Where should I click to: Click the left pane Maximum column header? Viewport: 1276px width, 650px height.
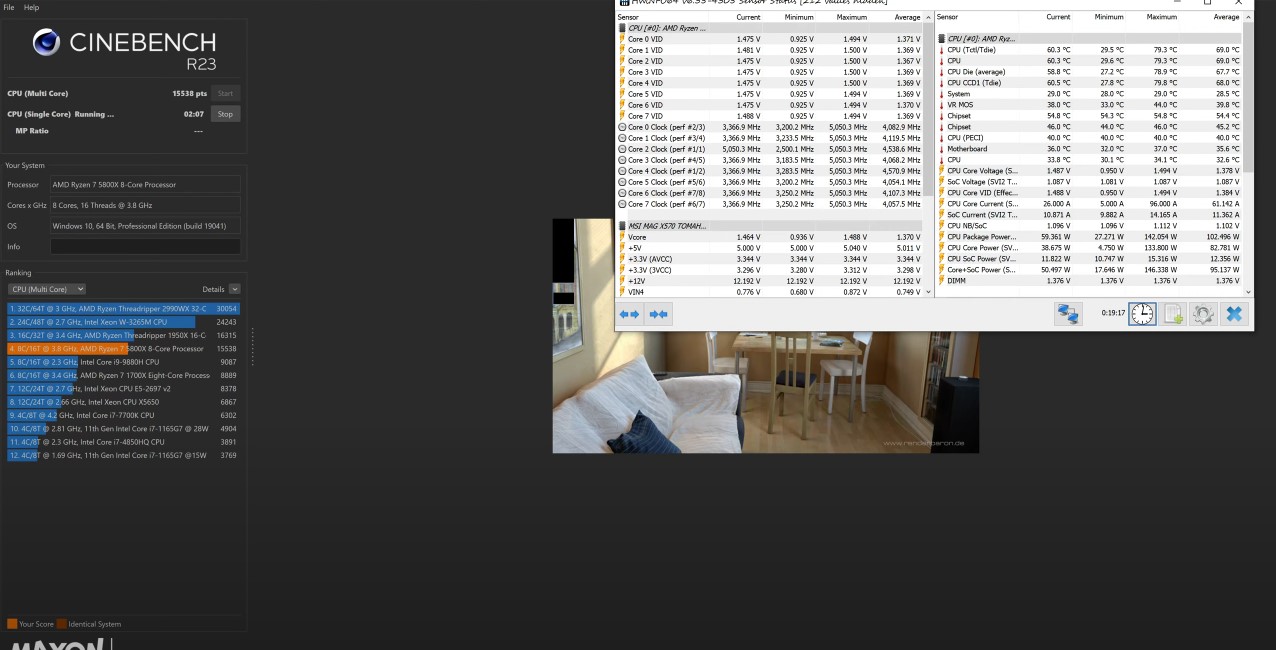pos(851,17)
